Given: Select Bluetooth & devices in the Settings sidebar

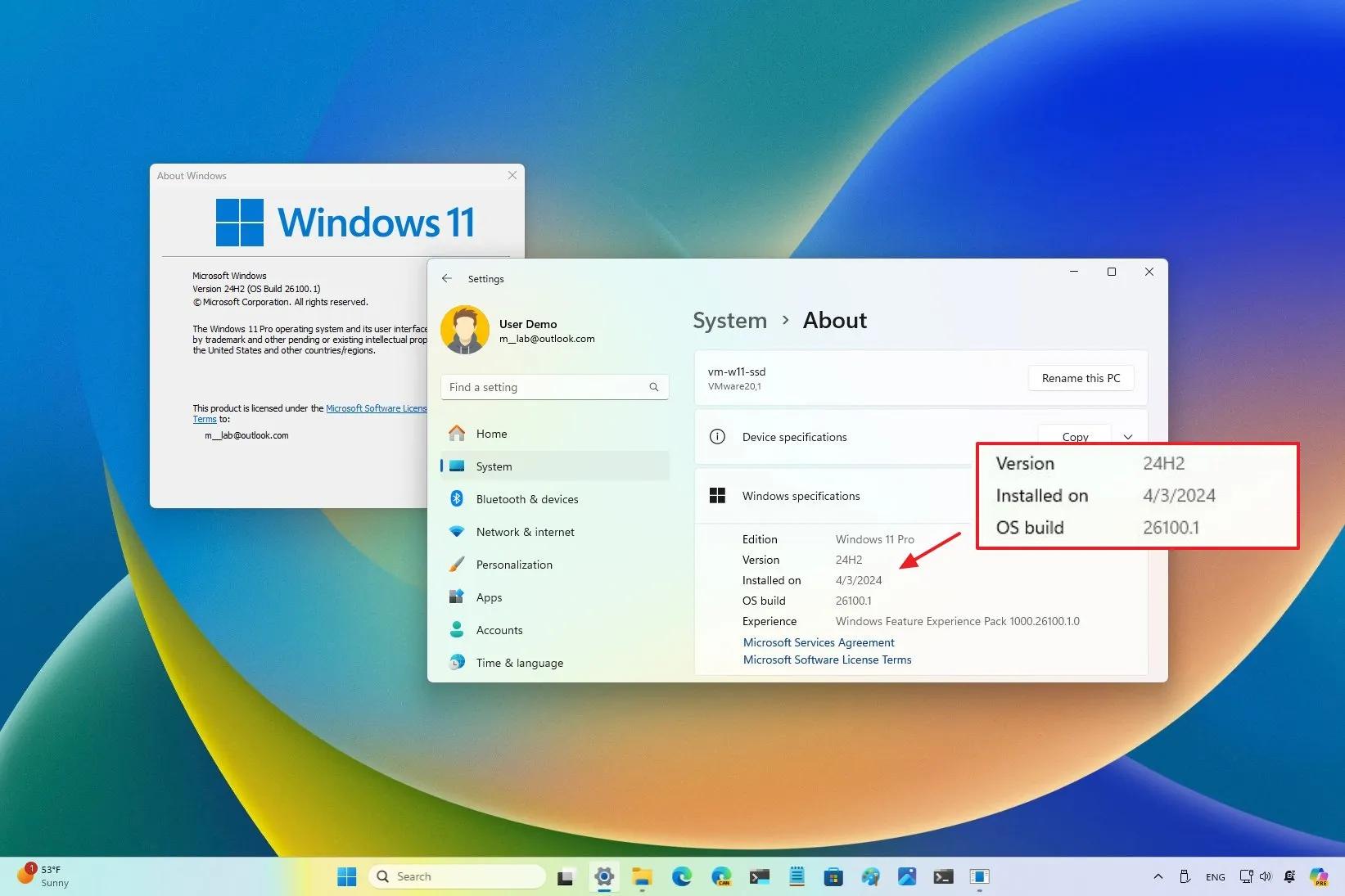Looking at the screenshot, I should point(528,498).
